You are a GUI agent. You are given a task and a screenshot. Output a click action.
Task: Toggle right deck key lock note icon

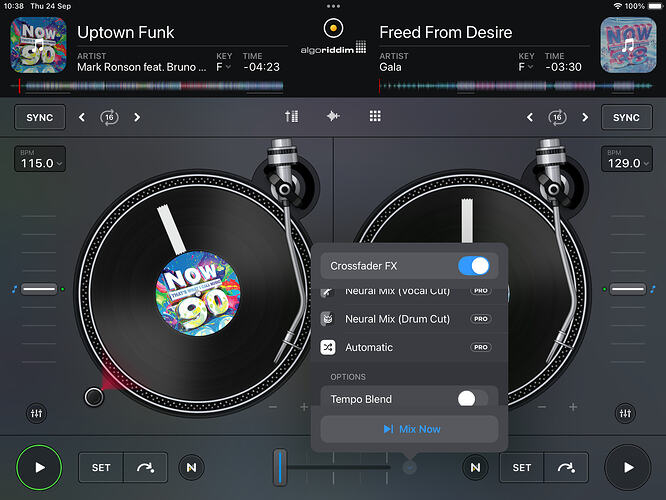653,289
